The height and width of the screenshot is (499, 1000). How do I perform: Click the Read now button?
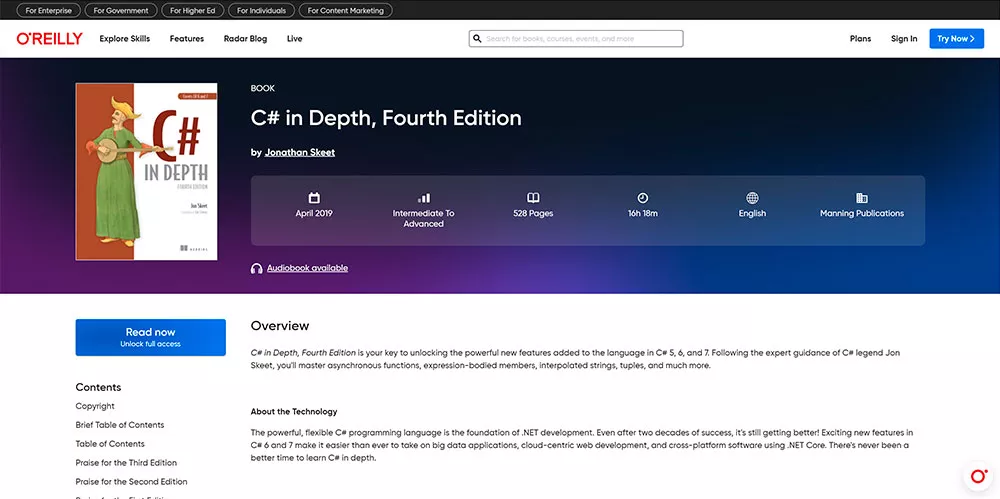click(151, 338)
